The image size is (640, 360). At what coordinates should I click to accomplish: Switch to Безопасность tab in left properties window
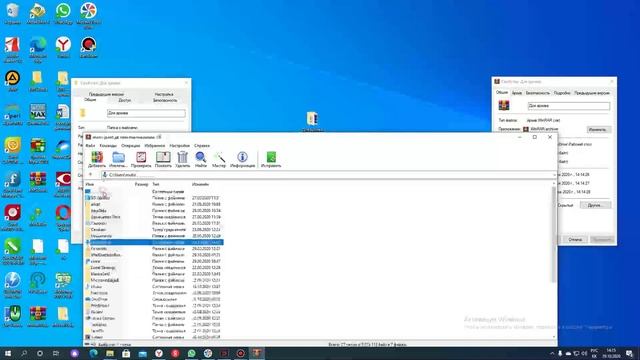pyautogui.click(x=165, y=100)
